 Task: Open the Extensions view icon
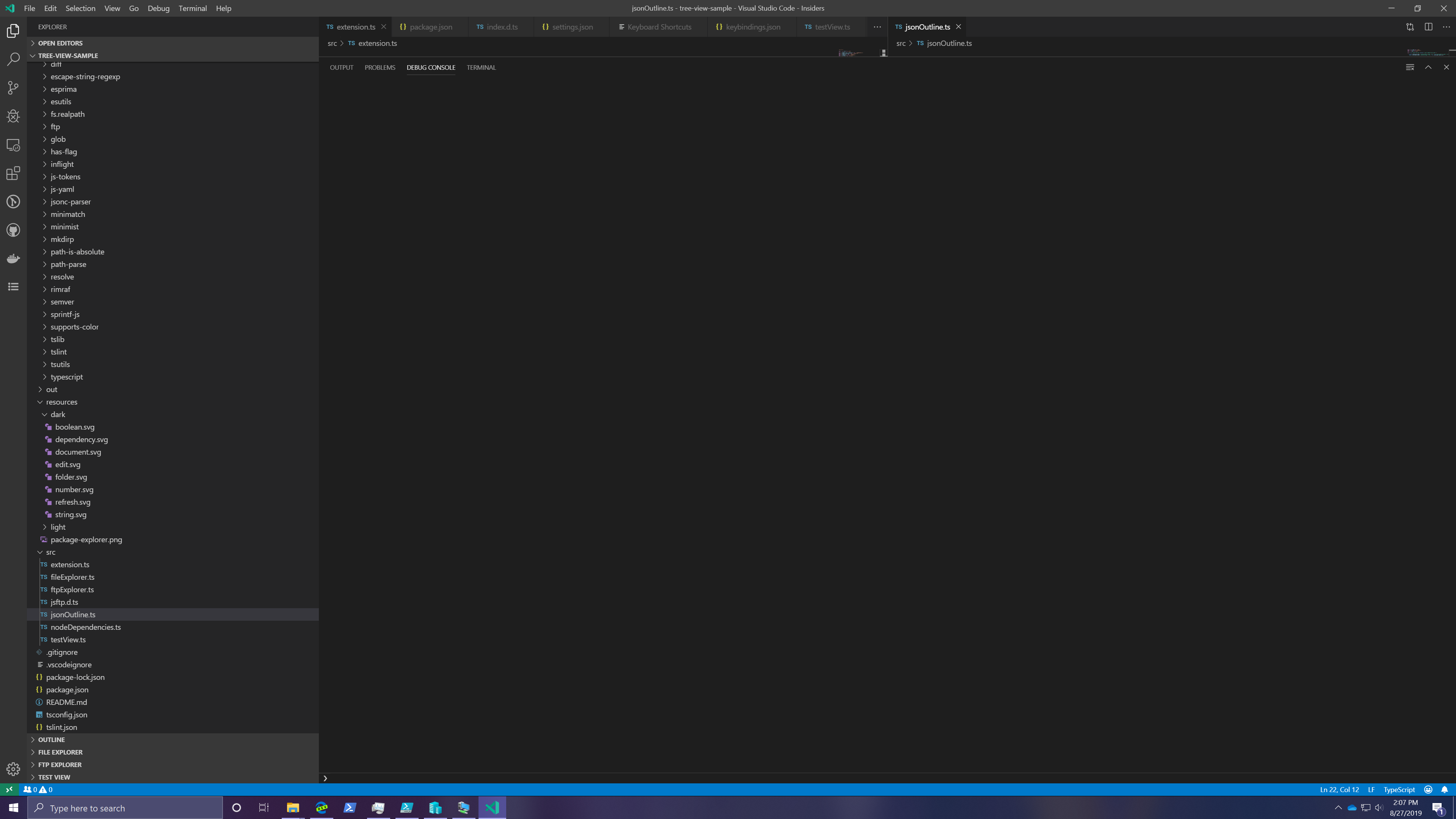(x=13, y=173)
